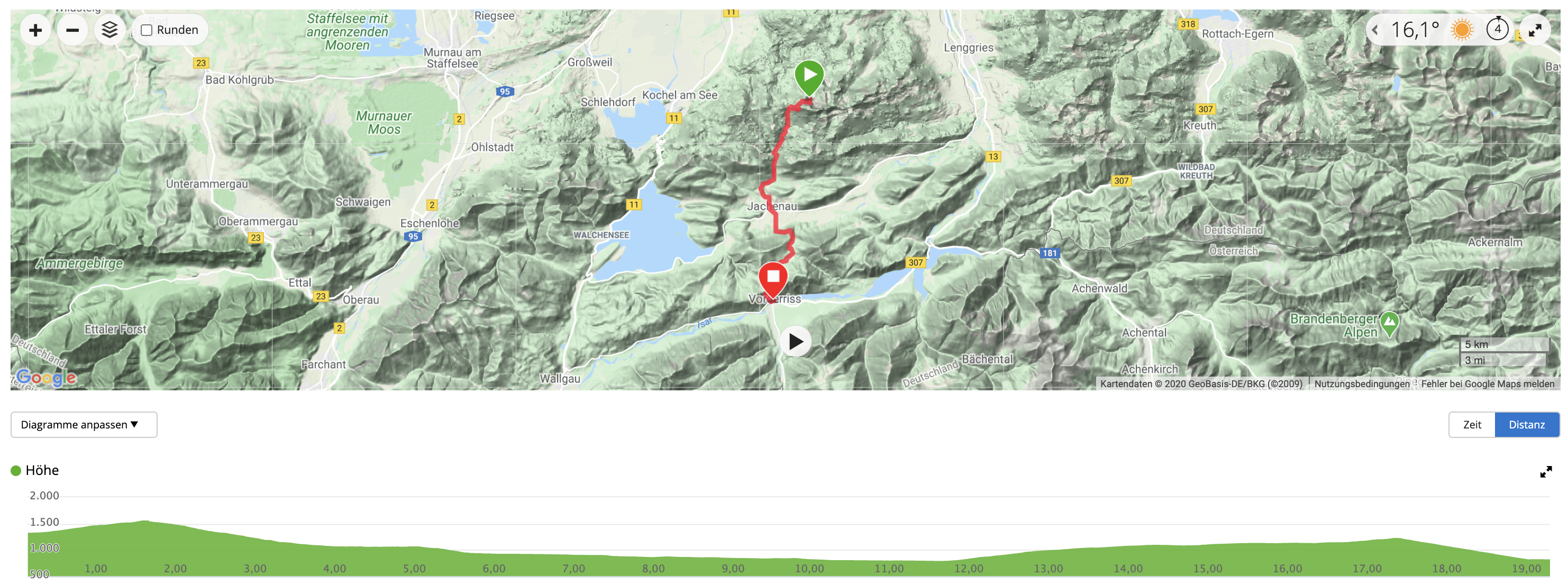1568x585 pixels.
Task: Toggle the green Höhe series dot
Action: point(16,471)
